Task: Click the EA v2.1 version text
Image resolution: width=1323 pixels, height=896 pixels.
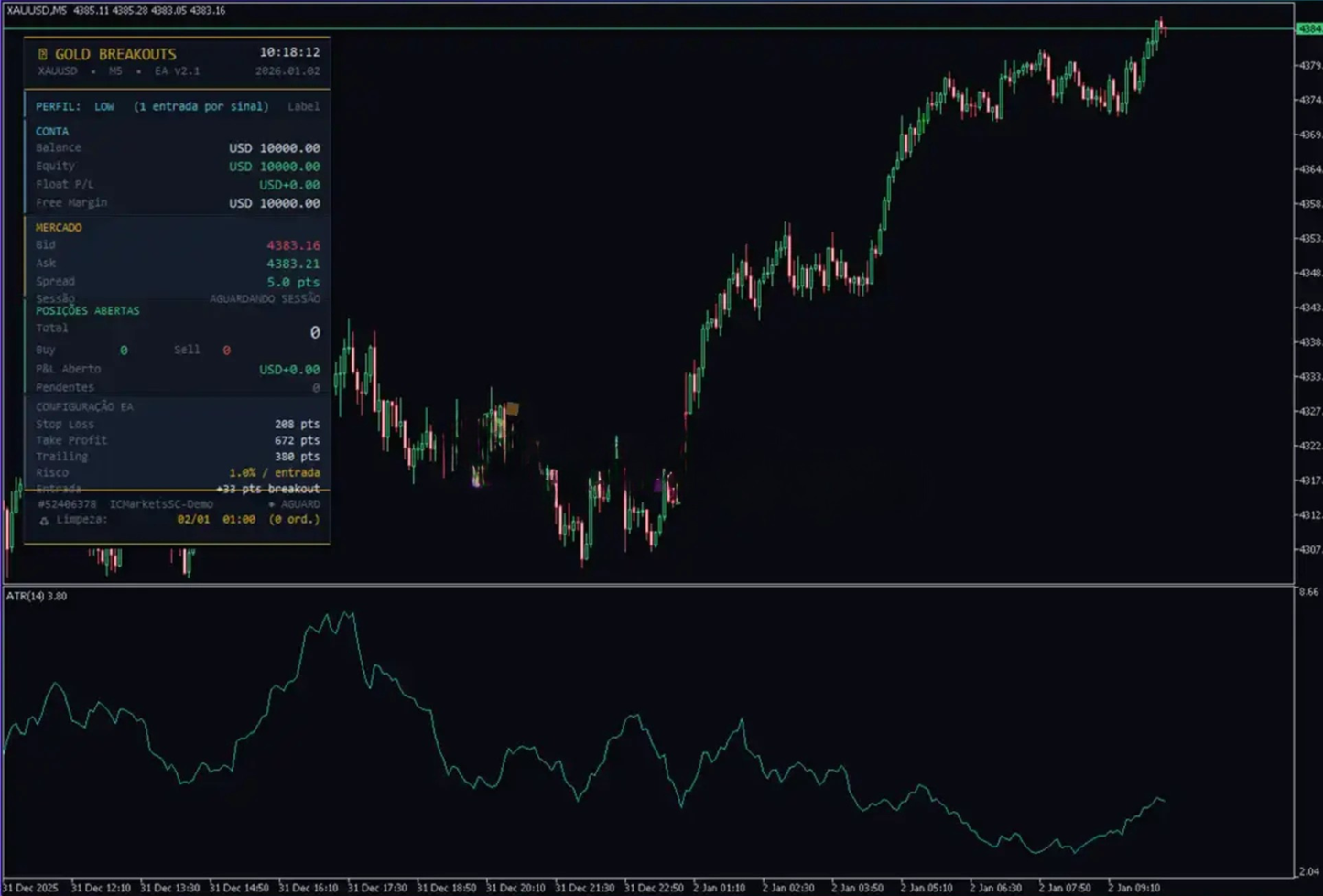Action: tap(177, 70)
